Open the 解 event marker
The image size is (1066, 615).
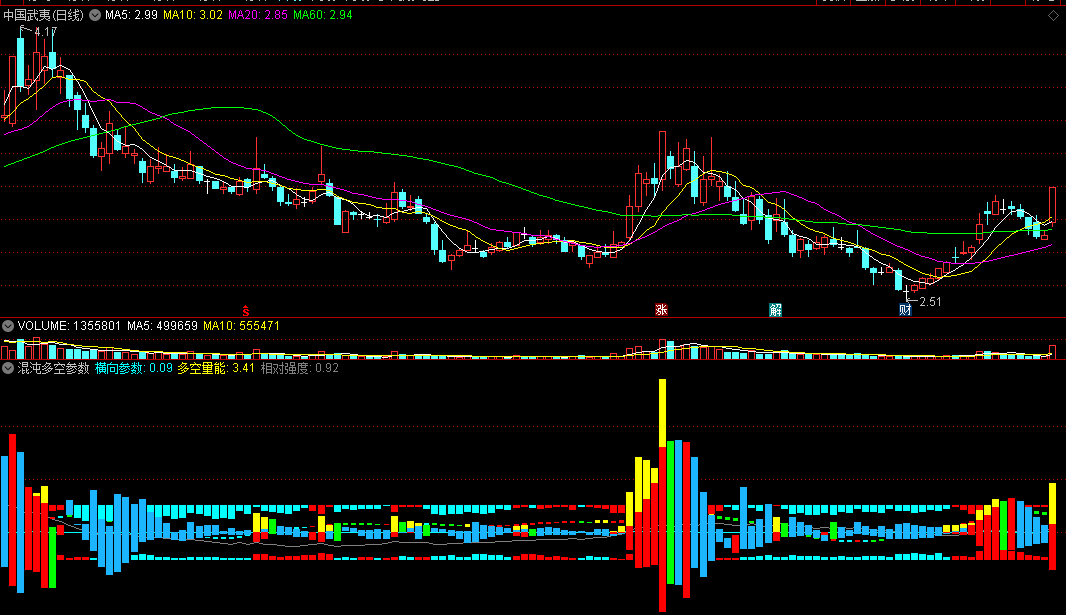pos(776,310)
